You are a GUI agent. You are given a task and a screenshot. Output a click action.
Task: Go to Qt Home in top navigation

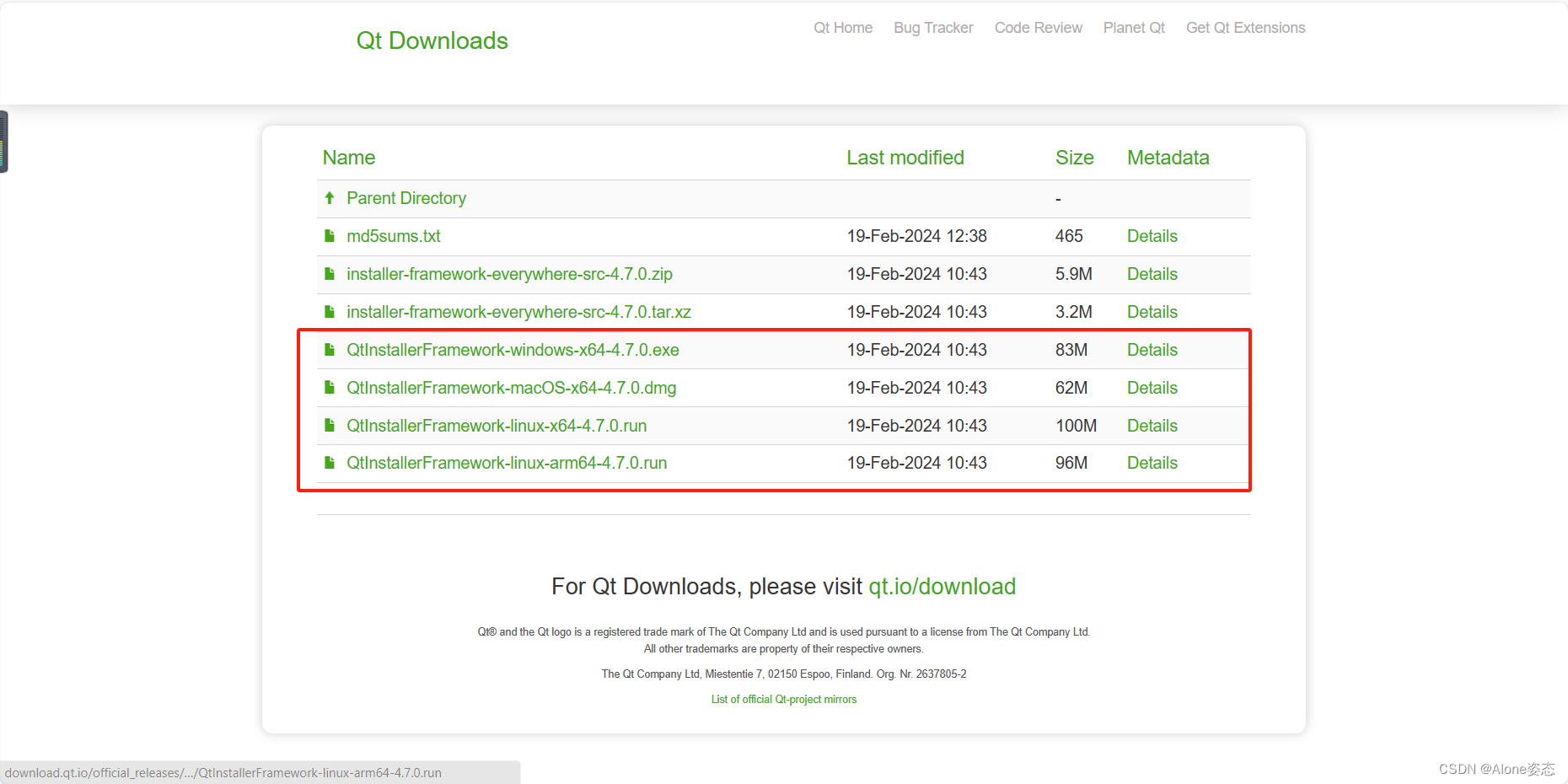point(843,28)
